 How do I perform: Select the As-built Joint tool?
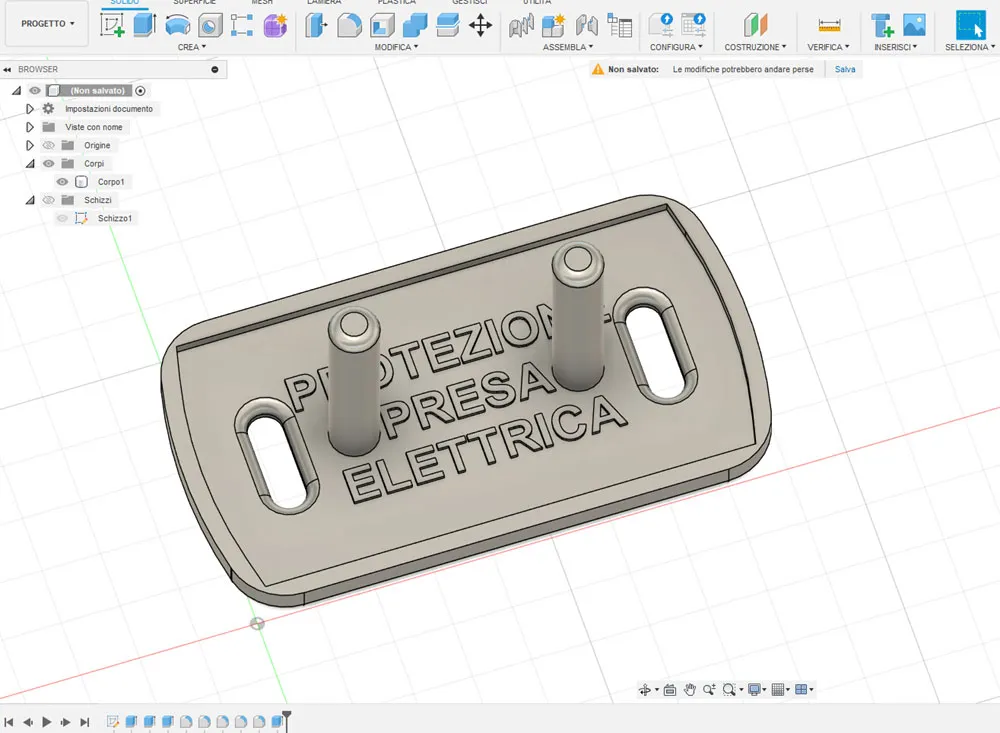point(587,26)
